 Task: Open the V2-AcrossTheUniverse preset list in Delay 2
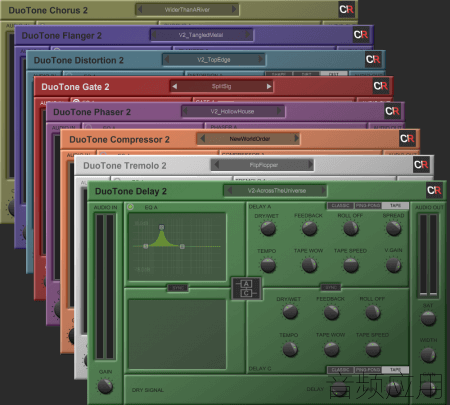[x=276, y=191]
